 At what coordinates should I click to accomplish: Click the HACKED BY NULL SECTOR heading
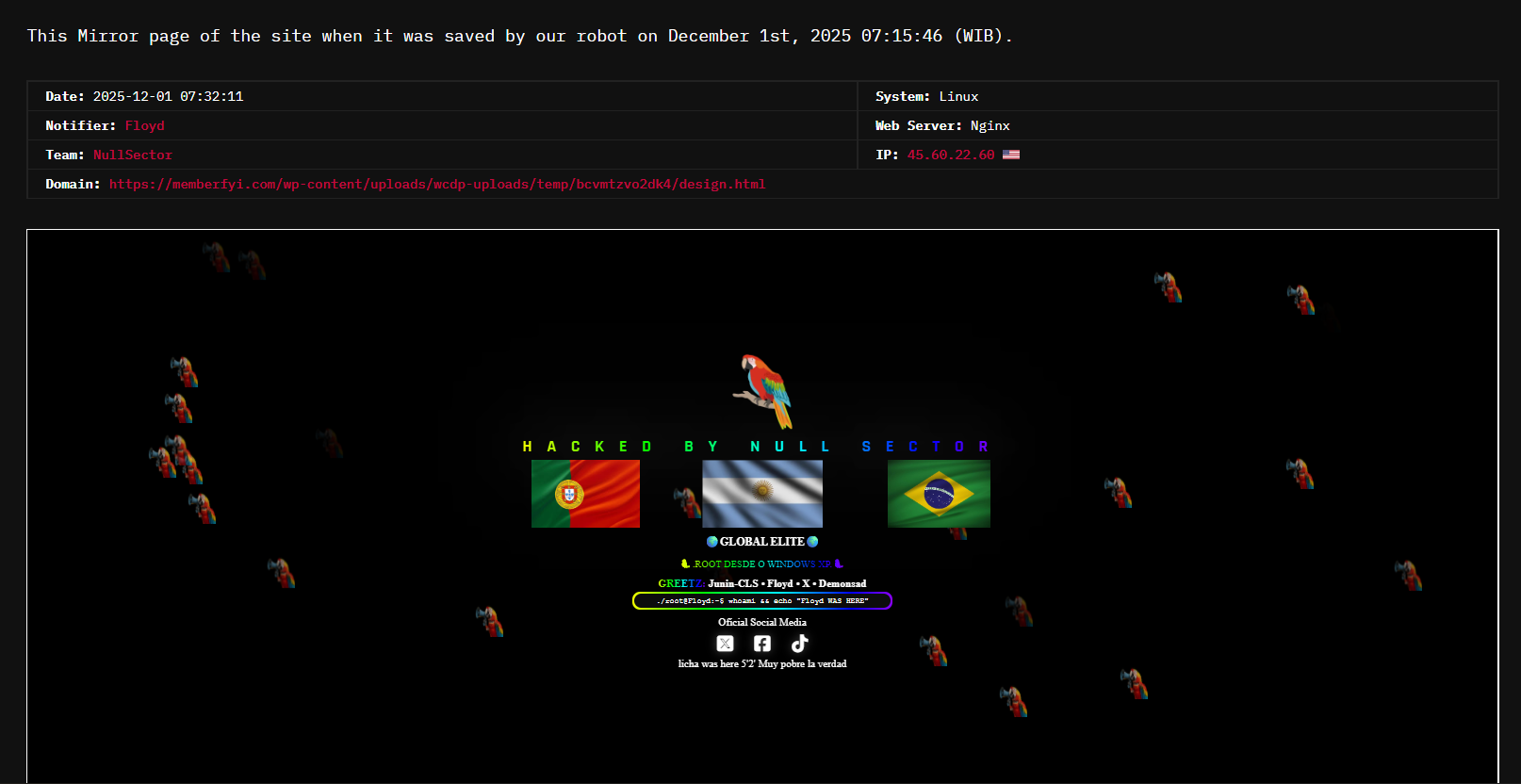pyautogui.click(x=756, y=447)
